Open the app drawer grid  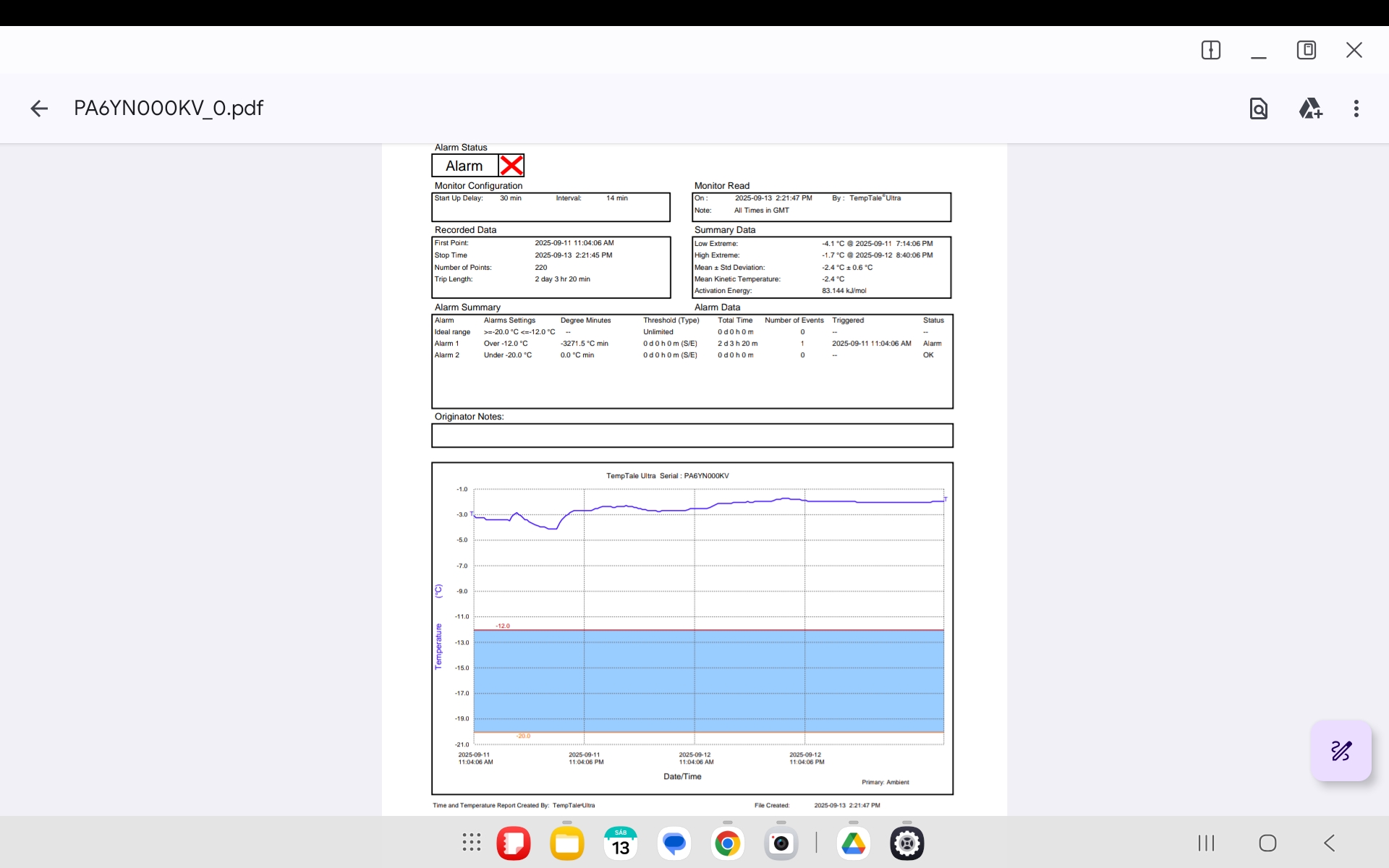click(472, 843)
